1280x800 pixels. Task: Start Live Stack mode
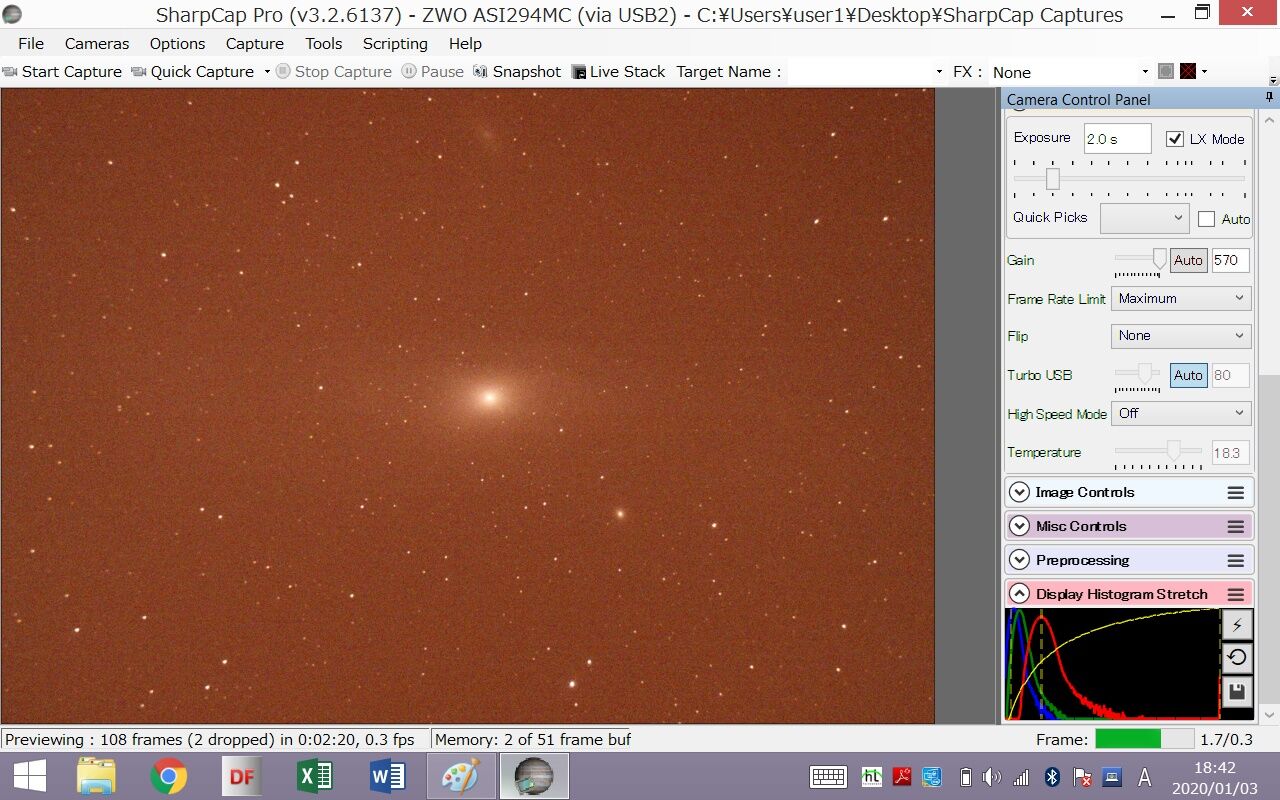click(618, 71)
